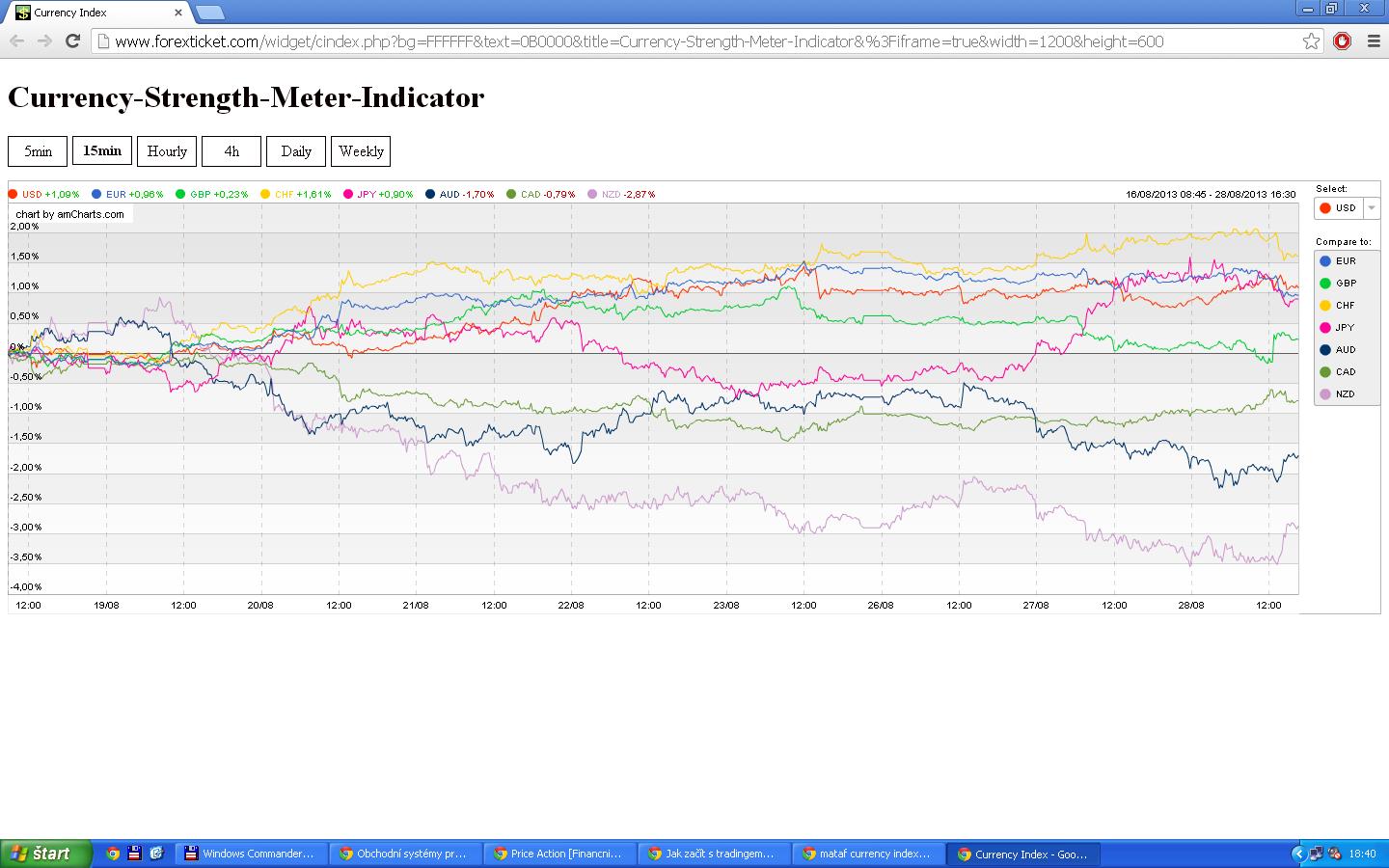This screenshot has width=1389, height=868.
Task: Toggle JPY in the Compare to list
Action: pos(1347,328)
